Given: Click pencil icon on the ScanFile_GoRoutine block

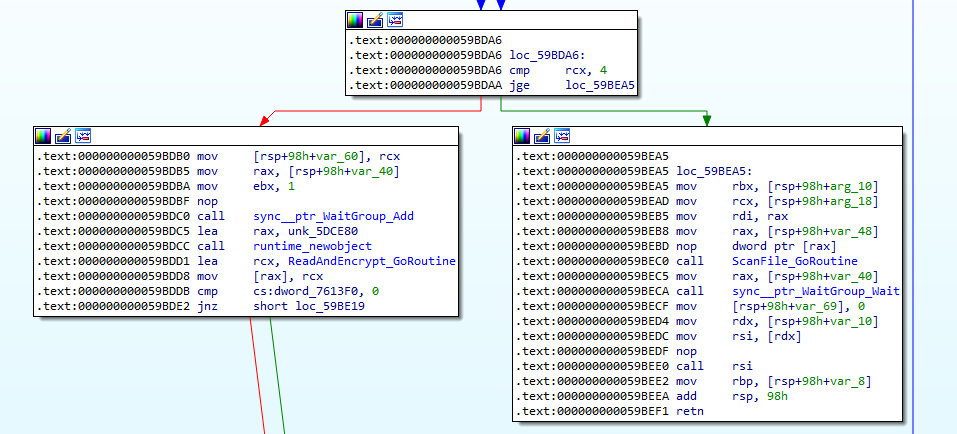Looking at the screenshot, I should (543, 135).
